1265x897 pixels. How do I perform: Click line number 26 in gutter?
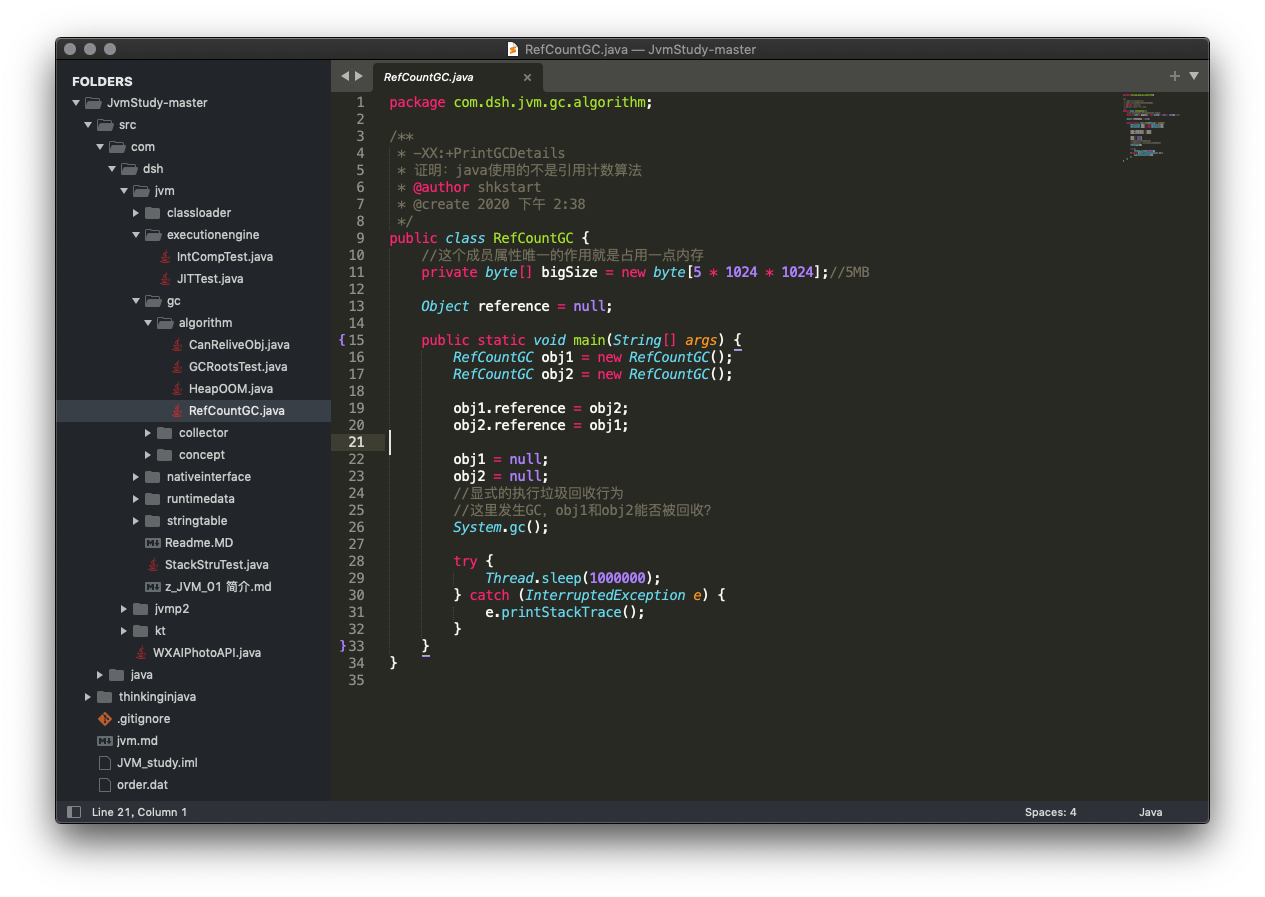[357, 527]
